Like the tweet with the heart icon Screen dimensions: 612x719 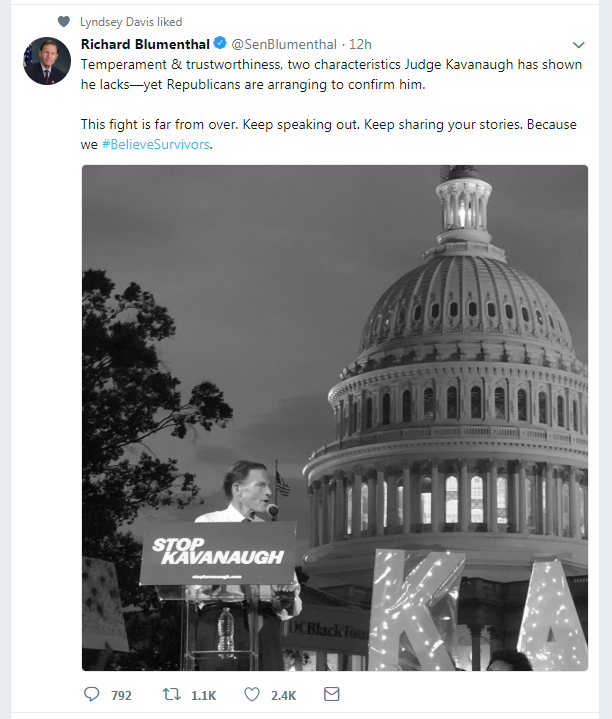coord(252,695)
